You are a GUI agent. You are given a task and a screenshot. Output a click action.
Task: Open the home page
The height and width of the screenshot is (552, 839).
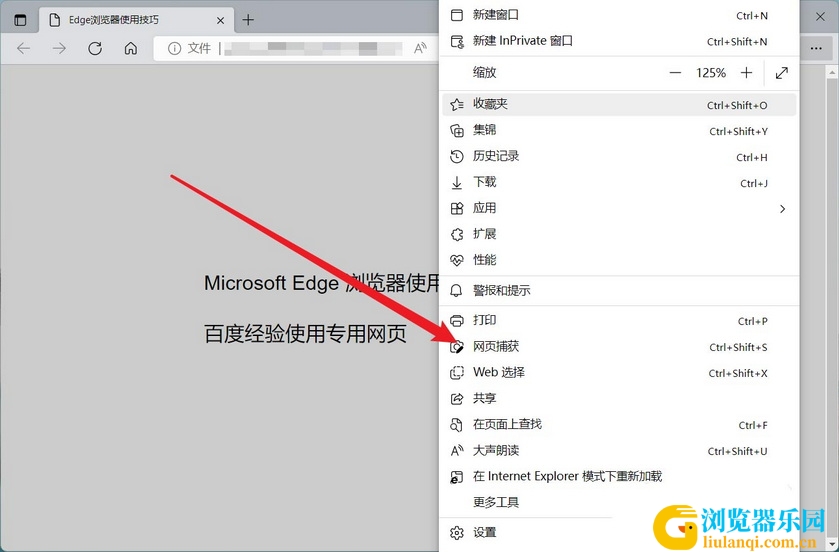(x=131, y=49)
